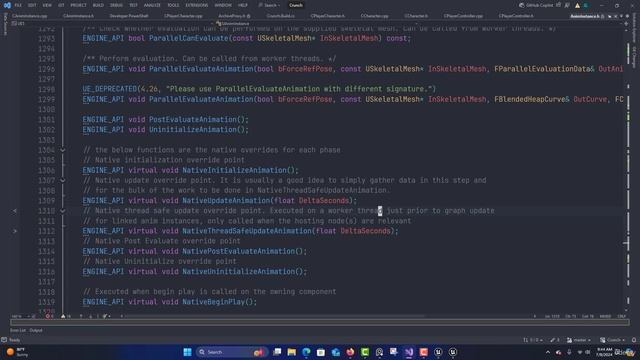Open the EDIT menu
This screenshot has height=360, width=640.
(32, 5)
